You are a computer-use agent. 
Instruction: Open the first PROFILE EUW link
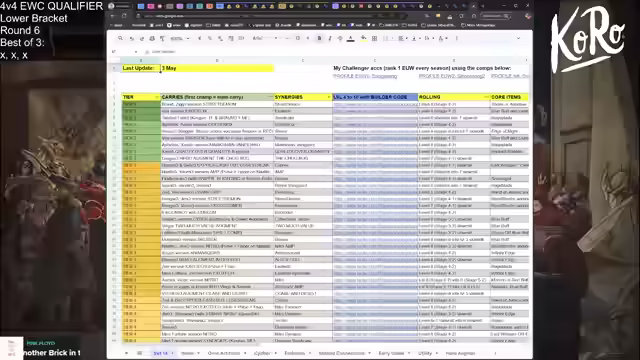(x=365, y=76)
